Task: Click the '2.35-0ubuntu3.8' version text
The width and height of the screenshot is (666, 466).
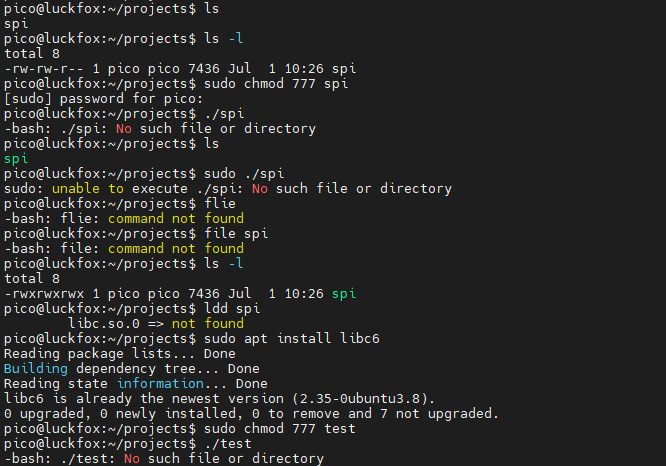Action: pyautogui.click(x=360, y=398)
